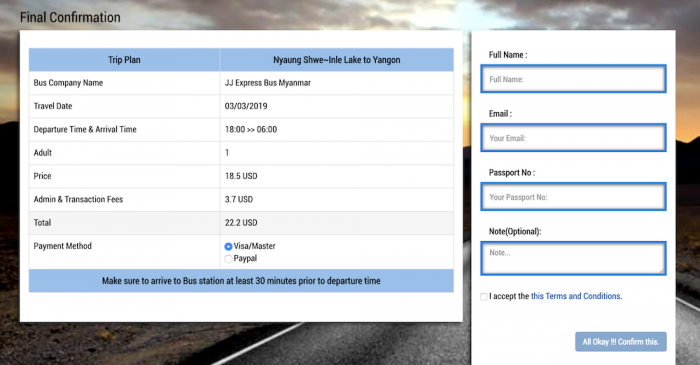Click the Trip Plan table header
This screenshot has height=365, width=700.
(x=124, y=60)
